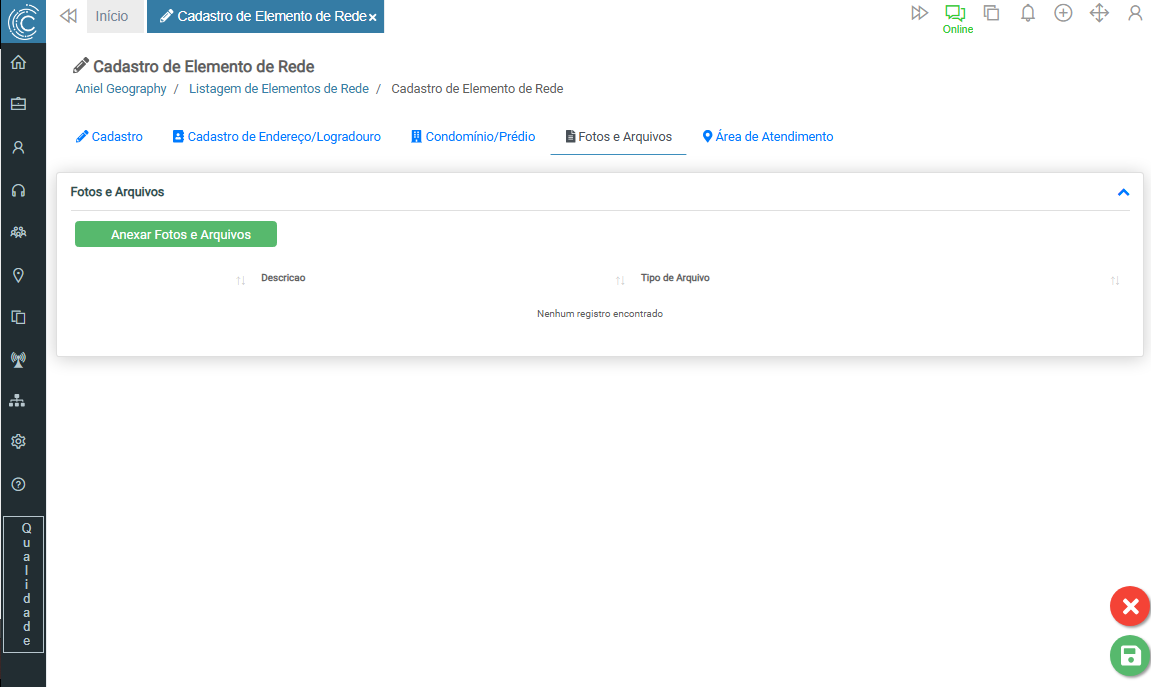Image resolution: width=1151 pixels, height=687 pixels.
Task: Close the Cadastro de Elemento de Rede tab
Action: 373,18
